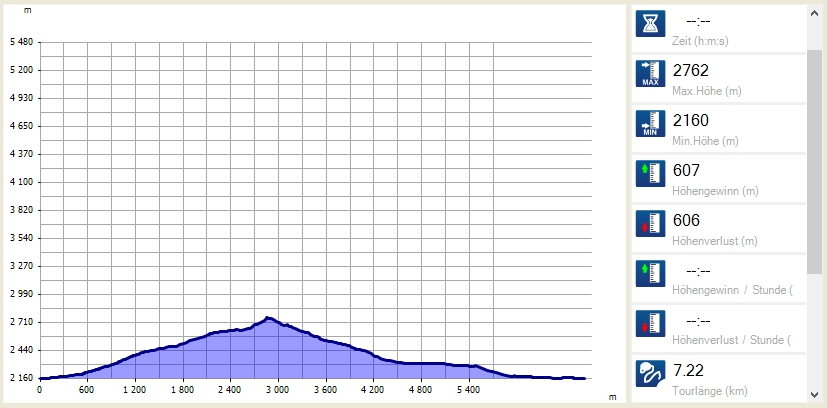
Task: Click the scrollbar down arrow
Action: (814, 395)
